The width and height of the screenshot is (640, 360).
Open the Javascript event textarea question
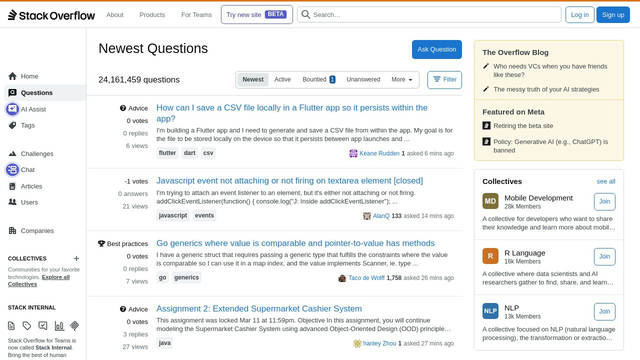tap(290, 180)
